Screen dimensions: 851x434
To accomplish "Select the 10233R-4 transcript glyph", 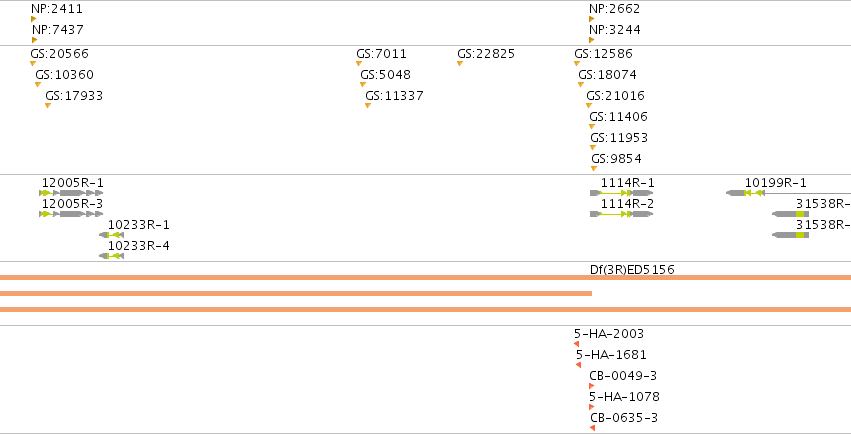I will [x=112, y=256].
